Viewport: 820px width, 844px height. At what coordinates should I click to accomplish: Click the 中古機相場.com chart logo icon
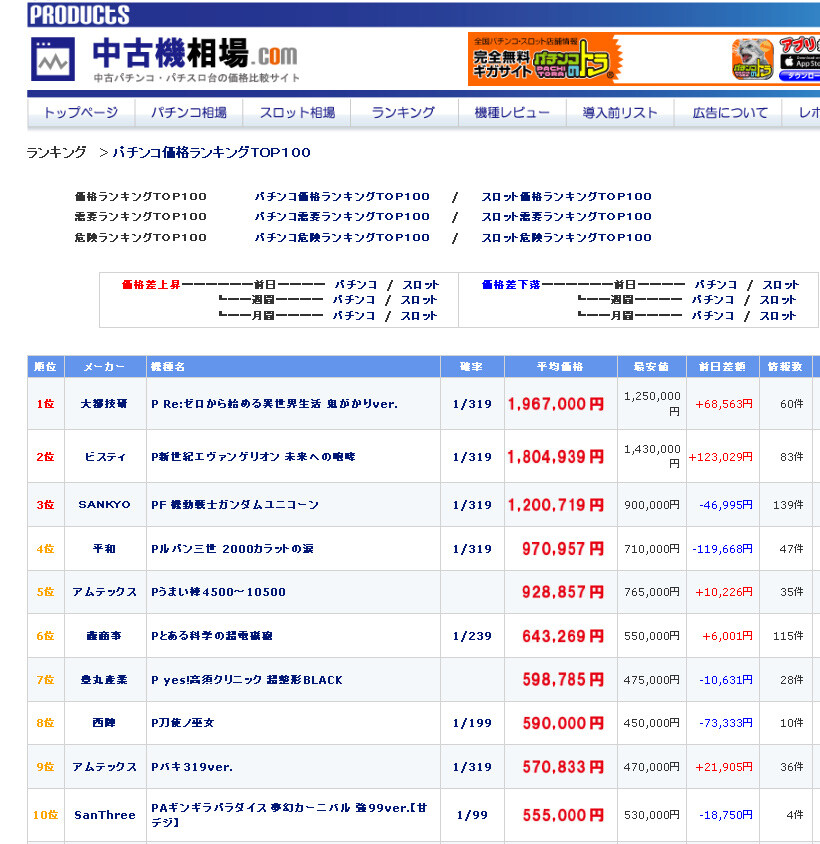(x=53, y=59)
